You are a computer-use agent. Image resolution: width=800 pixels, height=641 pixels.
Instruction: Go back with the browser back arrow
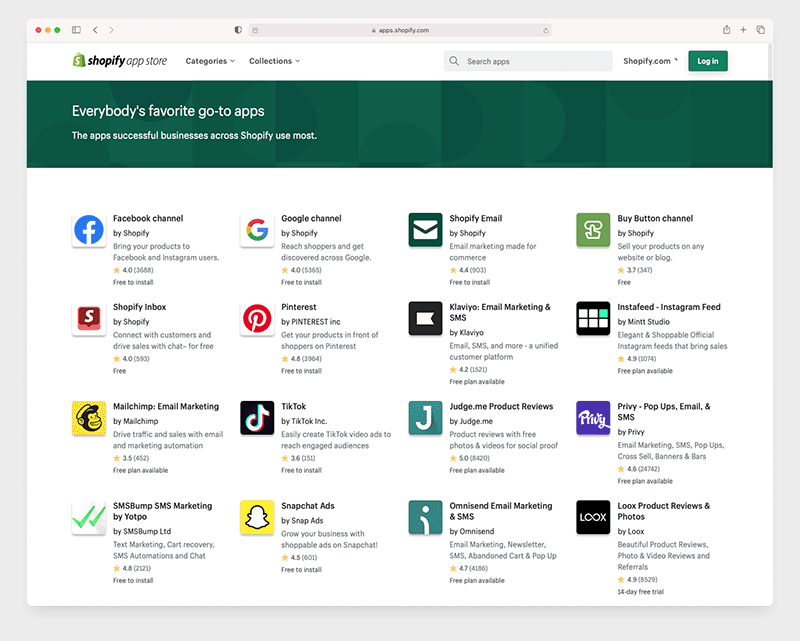[x=95, y=30]
